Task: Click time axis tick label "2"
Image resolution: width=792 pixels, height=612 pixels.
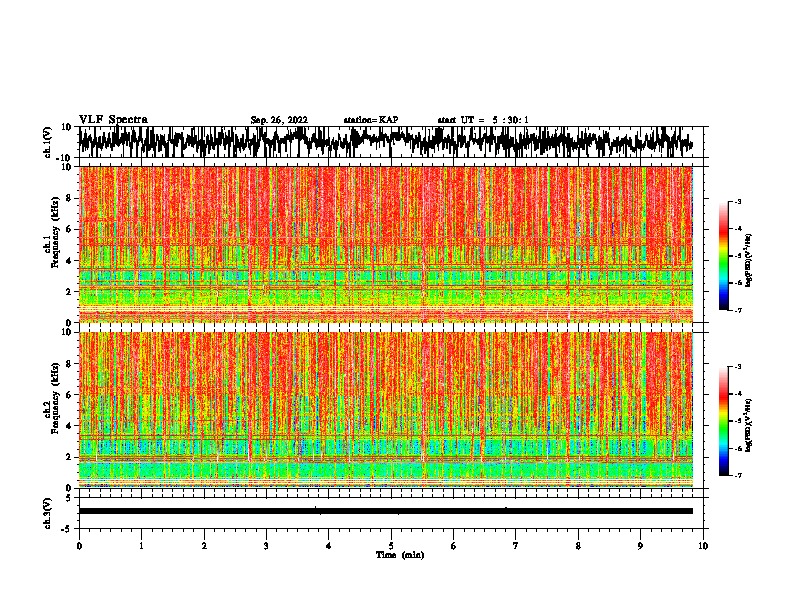Action: click(204, 546)
